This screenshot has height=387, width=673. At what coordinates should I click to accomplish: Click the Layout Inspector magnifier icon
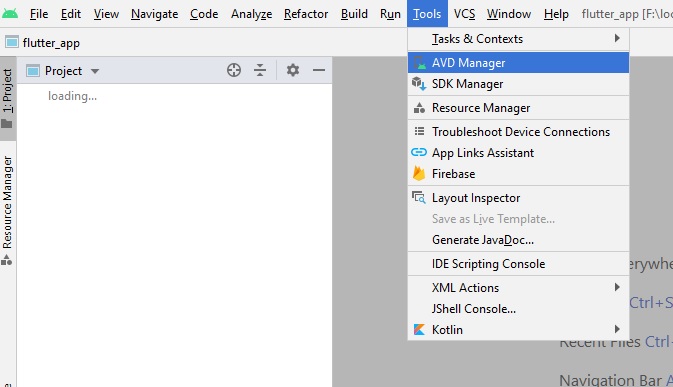tap(419, 197)
